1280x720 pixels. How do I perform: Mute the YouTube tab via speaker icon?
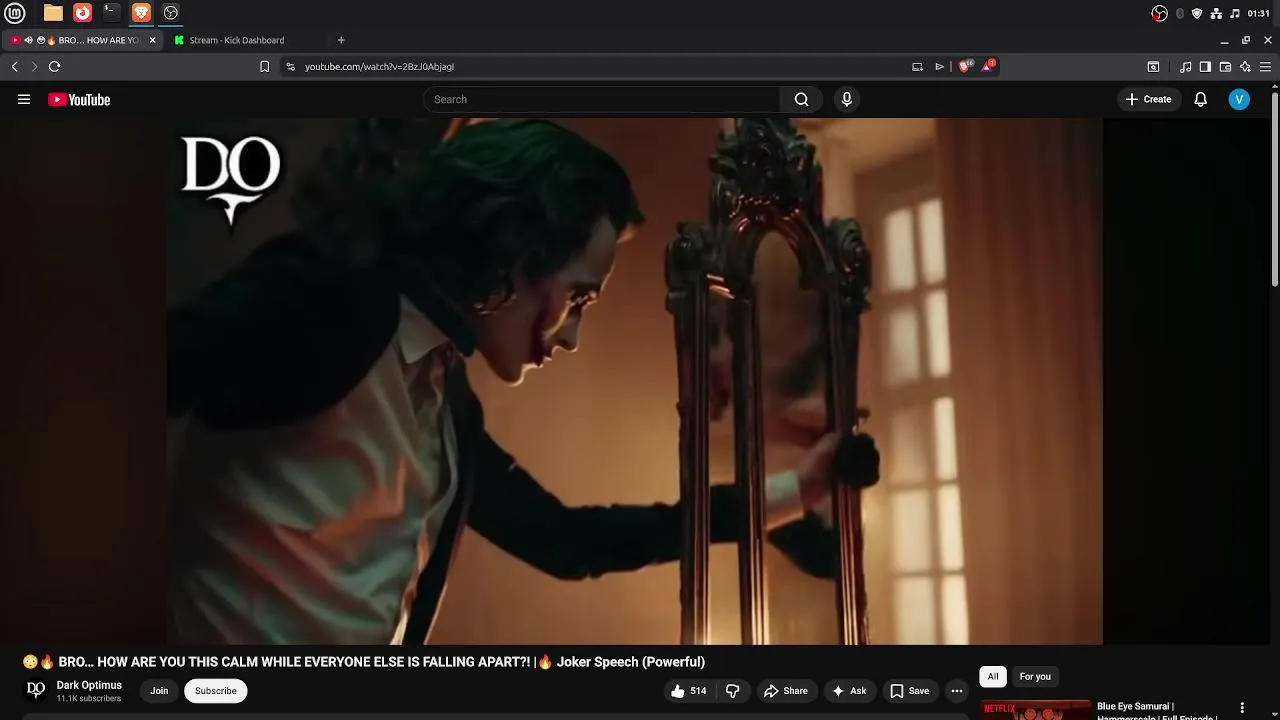tap(28, 40)
